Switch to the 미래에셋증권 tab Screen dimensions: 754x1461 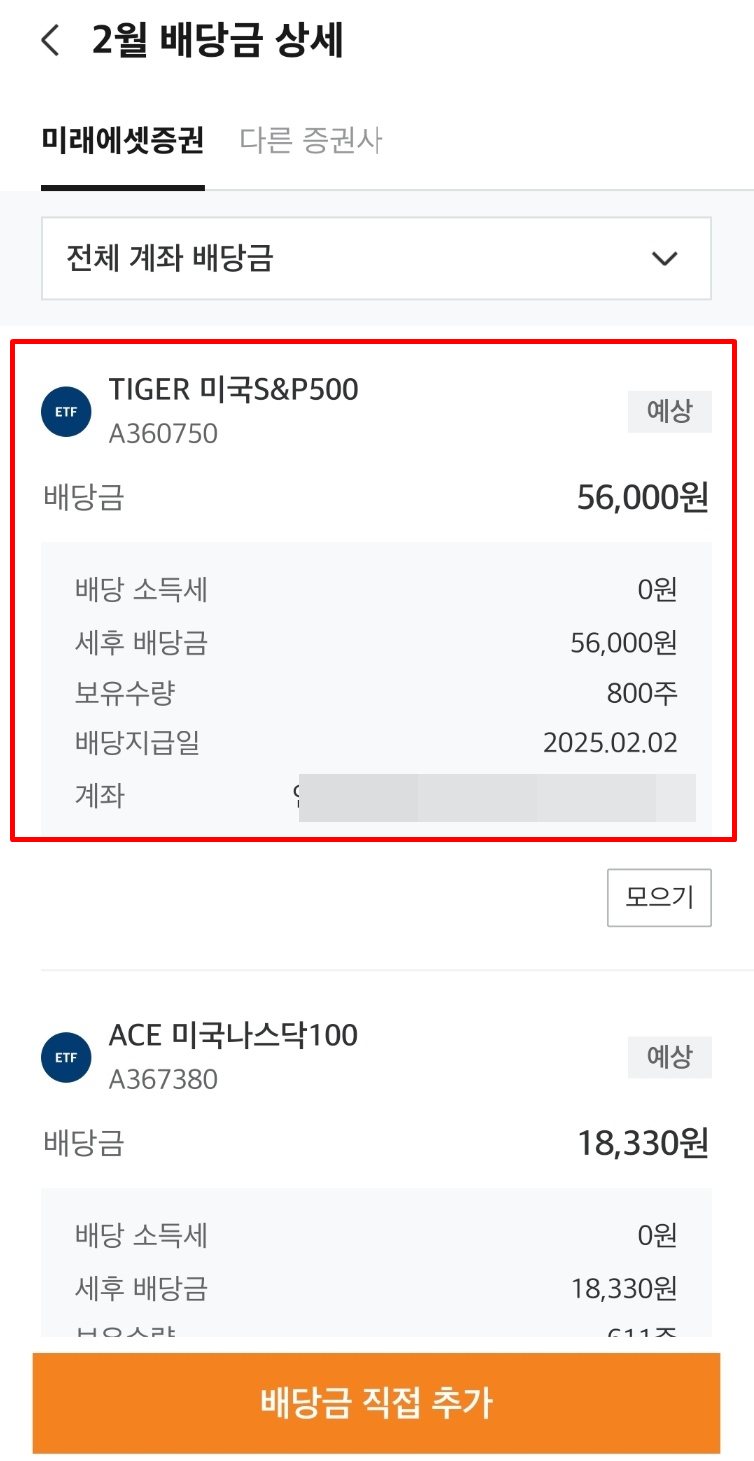[x=122, y=141]
